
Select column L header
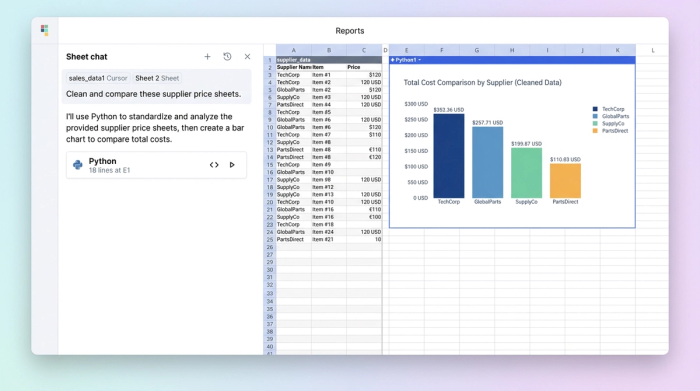tap(653, 50)
